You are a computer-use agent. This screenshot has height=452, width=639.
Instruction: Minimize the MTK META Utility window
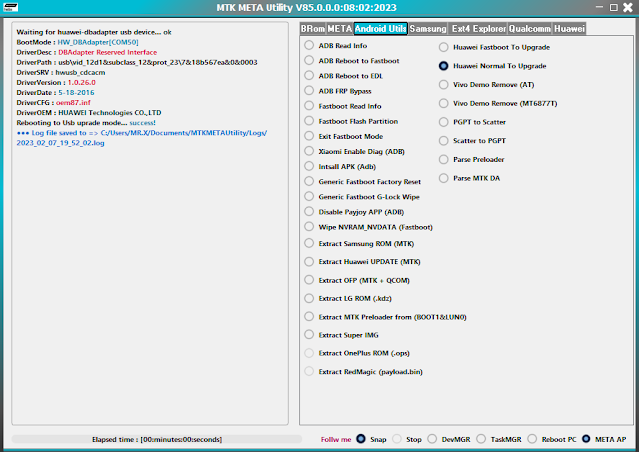pos(599,7)
